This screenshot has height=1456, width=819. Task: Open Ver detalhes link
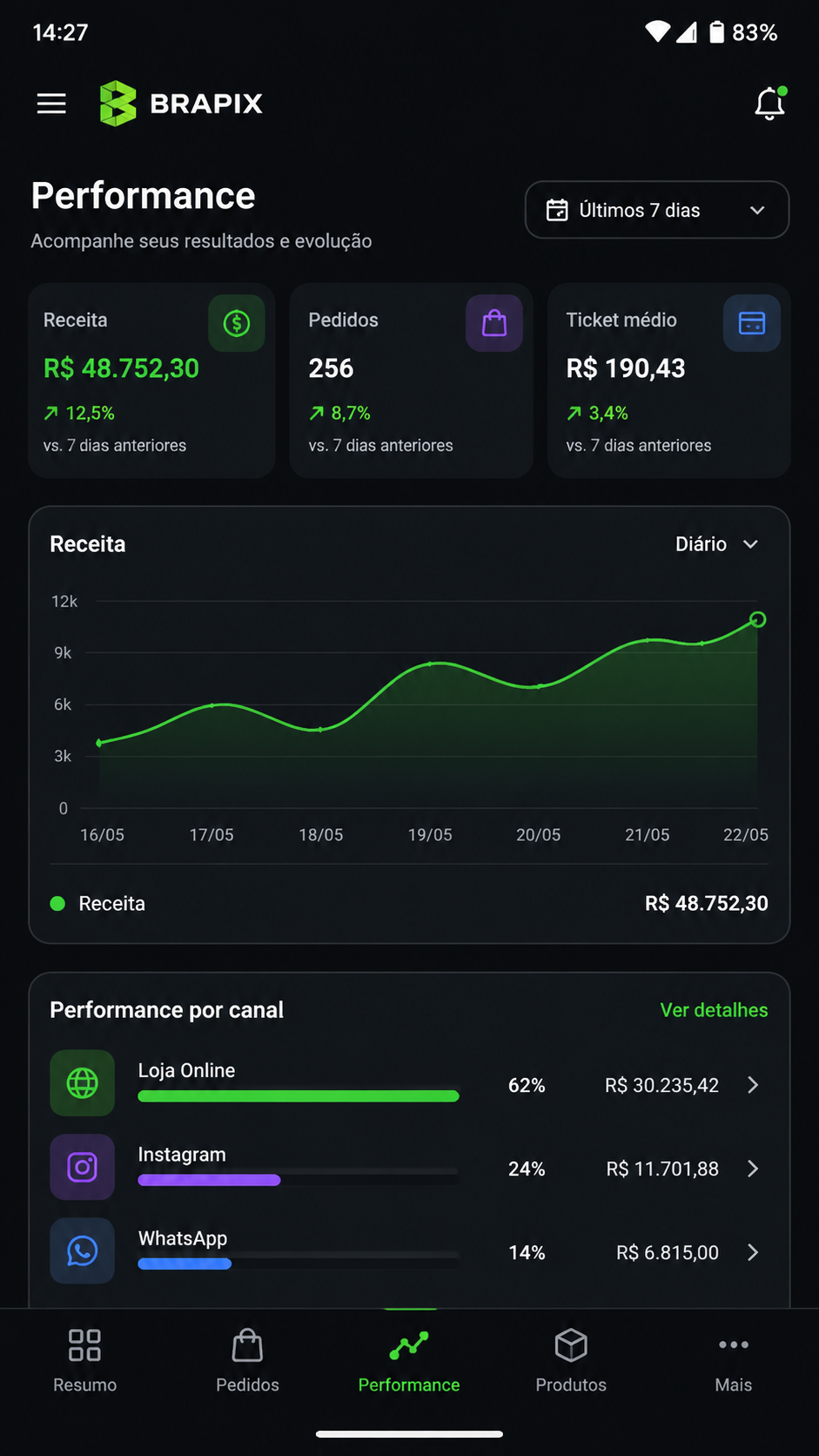(x=714, y=1010)
